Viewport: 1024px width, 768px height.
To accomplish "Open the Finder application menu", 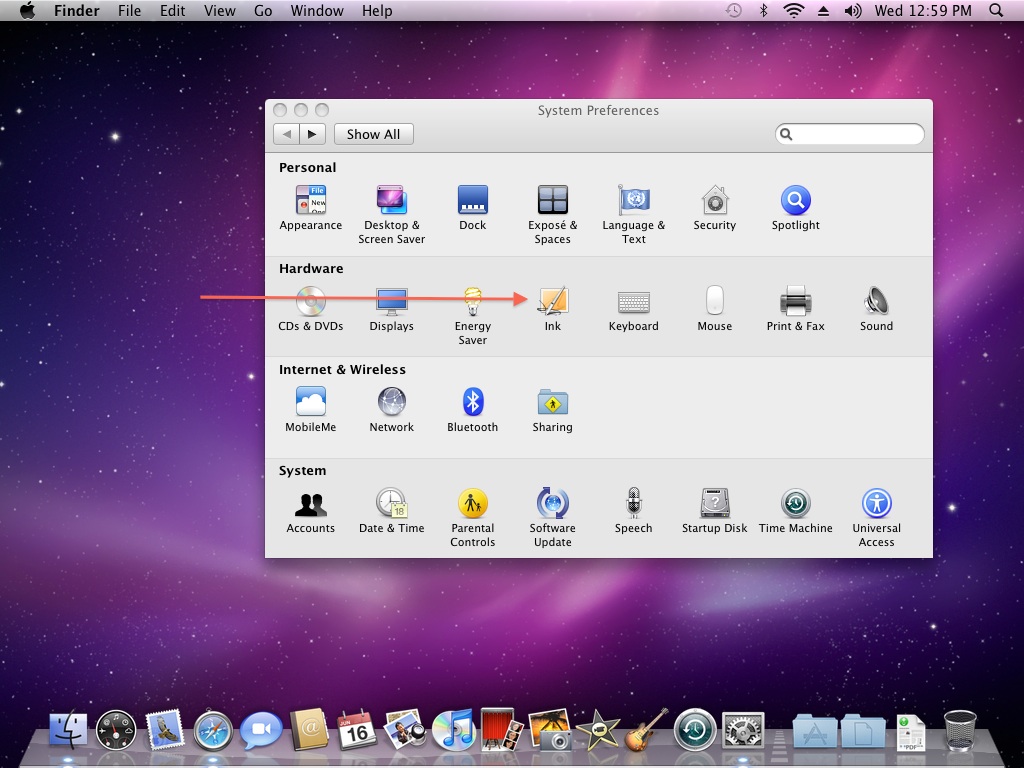I will (x=78, y=10).
